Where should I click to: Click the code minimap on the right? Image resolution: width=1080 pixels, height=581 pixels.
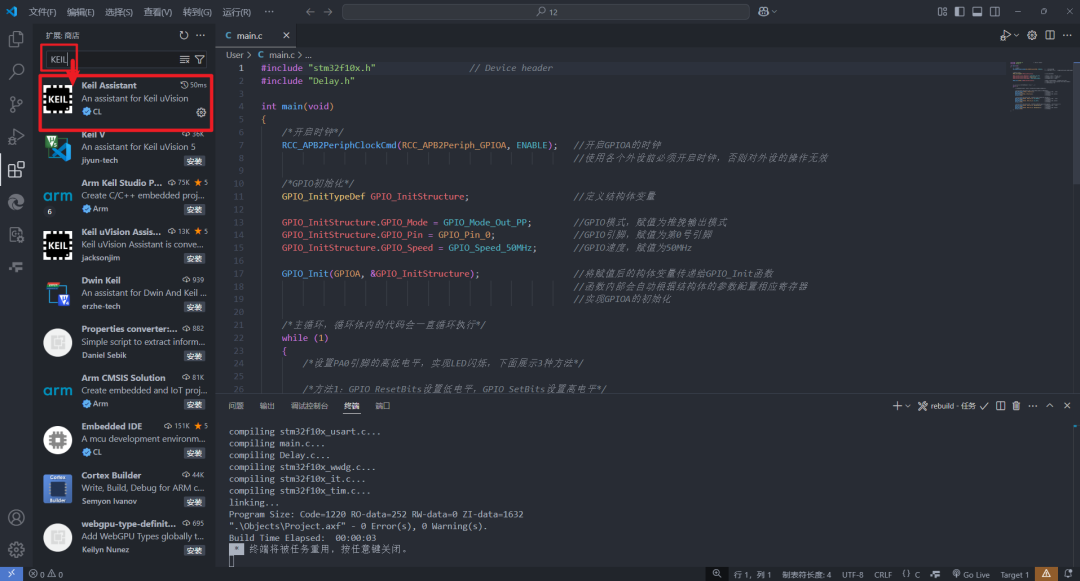[1040, 87]
